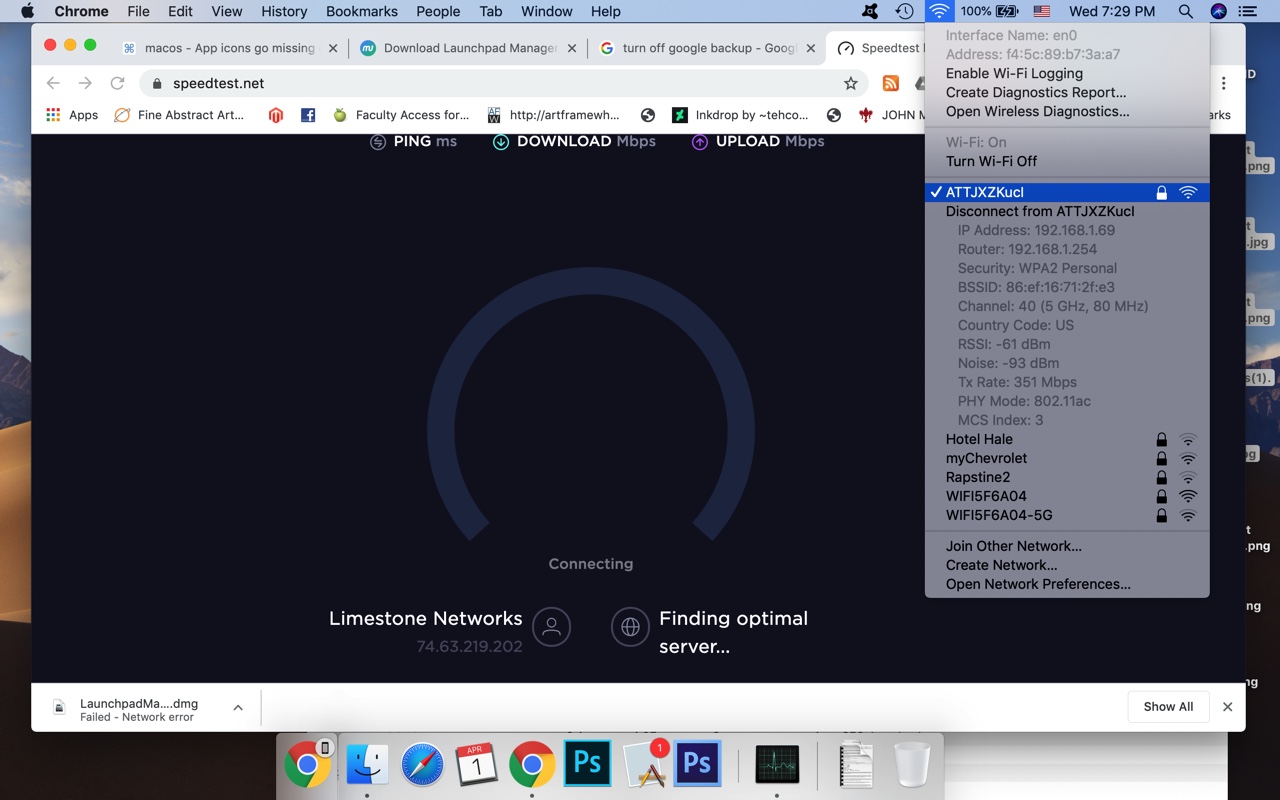
Task: Open Chrome's three-dot menu
Action: pyautogui.click(x=1223, y=83)
